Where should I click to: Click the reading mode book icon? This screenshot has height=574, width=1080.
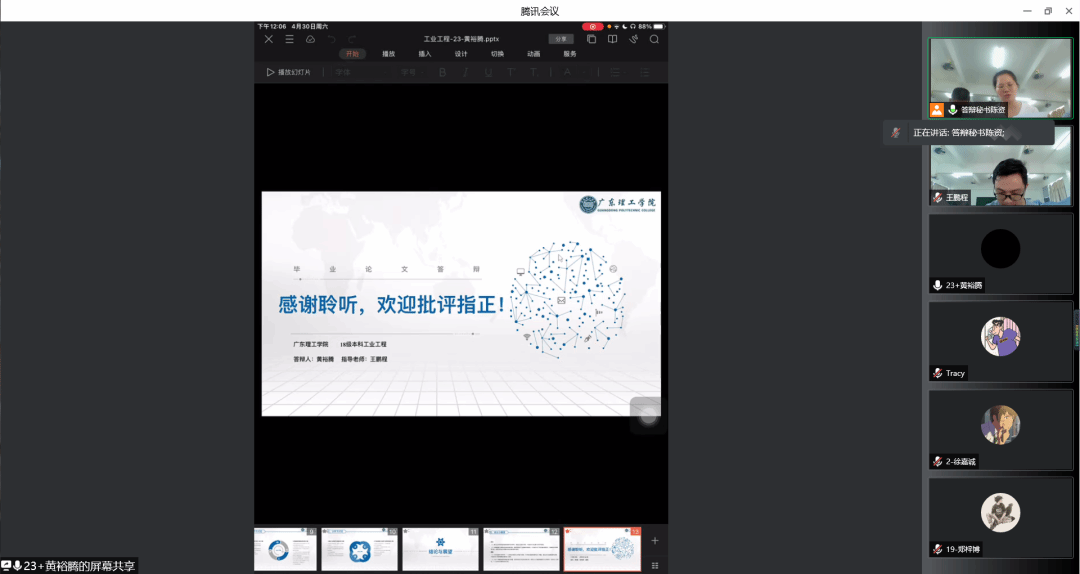click(x=612, y=39)
